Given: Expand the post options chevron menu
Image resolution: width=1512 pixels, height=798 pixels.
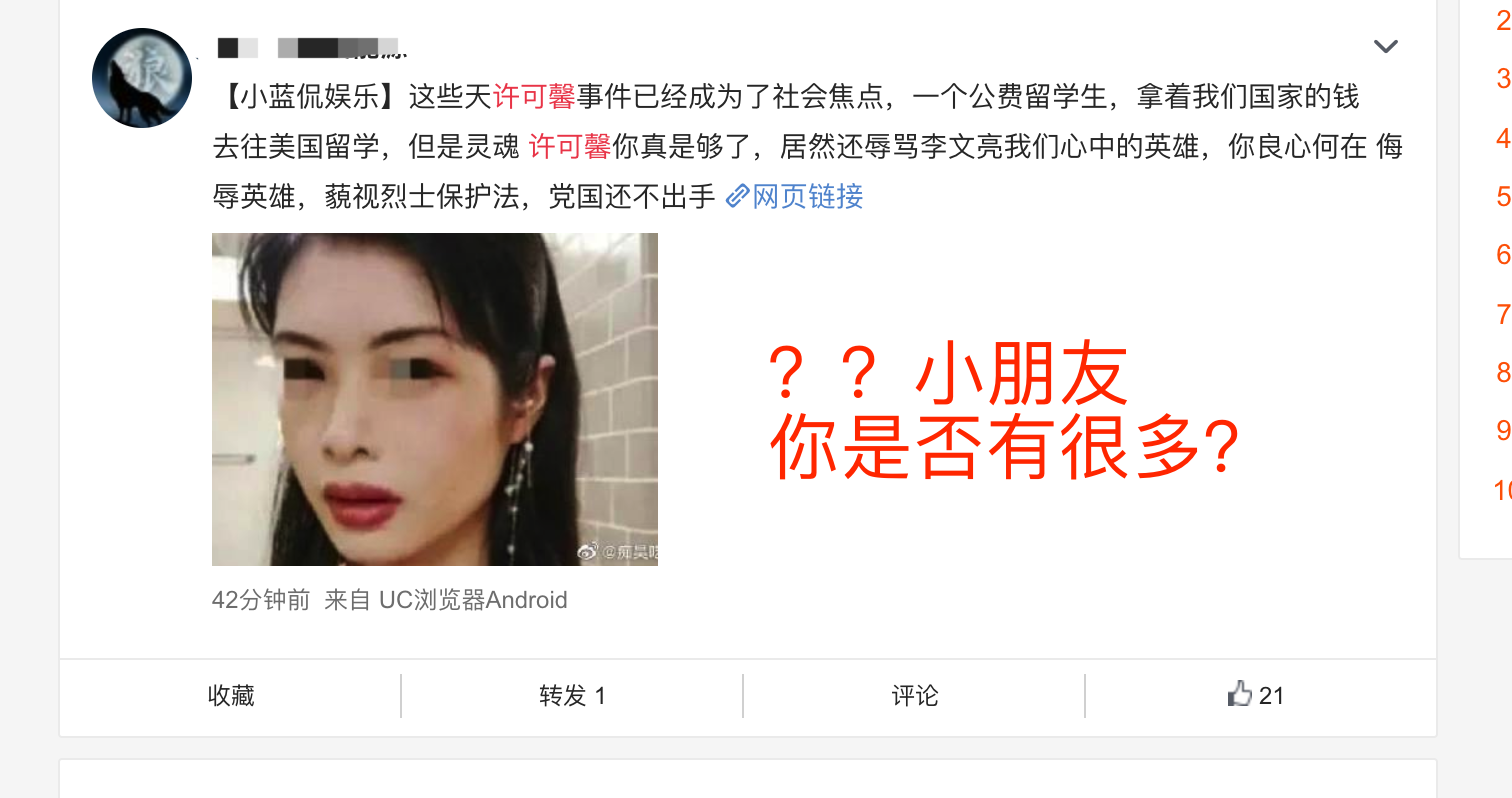Looking at the screenshot, I should coord(1385,46).
